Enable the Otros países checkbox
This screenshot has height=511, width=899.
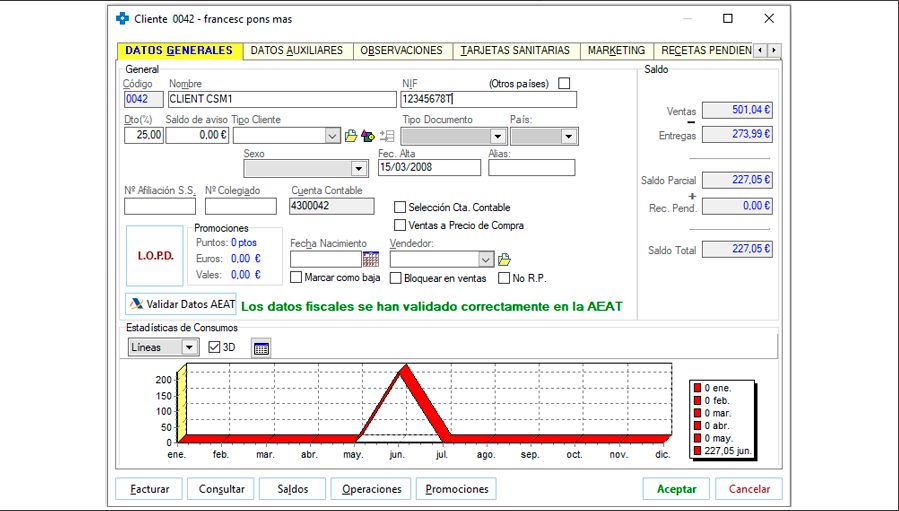[x=564, y=84]
